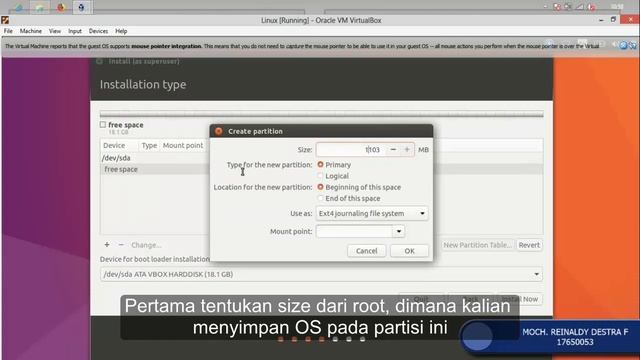Add partition with the plus icon

click(107, 245)
